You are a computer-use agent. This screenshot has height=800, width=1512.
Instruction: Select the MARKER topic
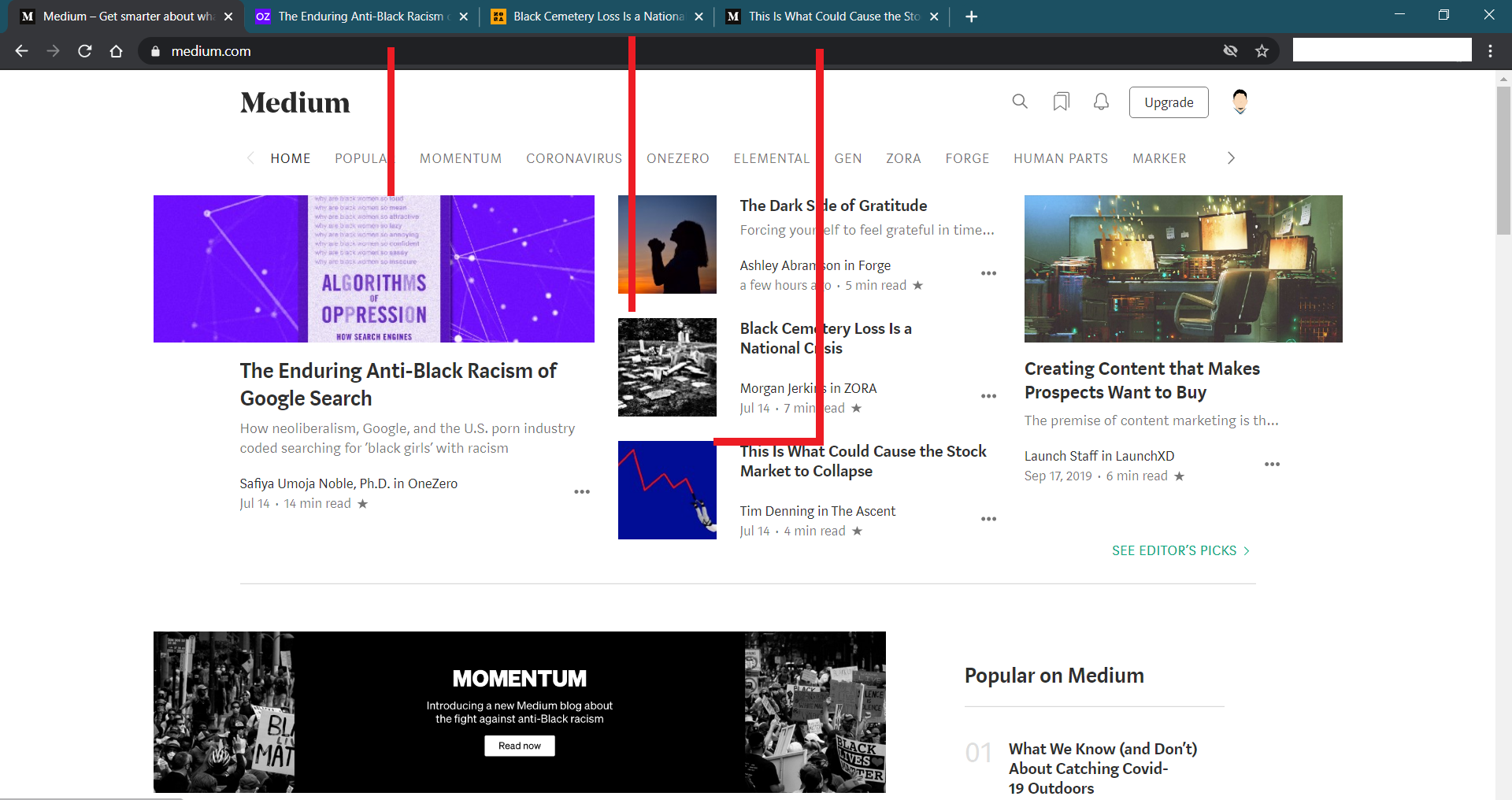[1159, 158]
